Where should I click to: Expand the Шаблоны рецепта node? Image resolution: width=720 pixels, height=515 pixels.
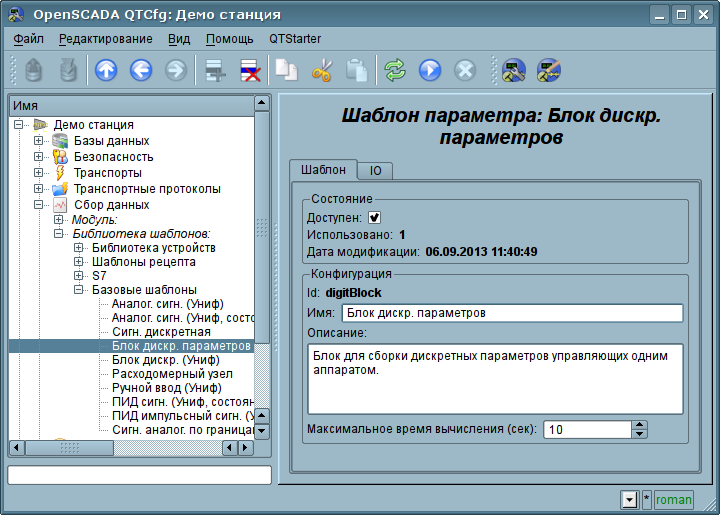(x=79, y=262)
